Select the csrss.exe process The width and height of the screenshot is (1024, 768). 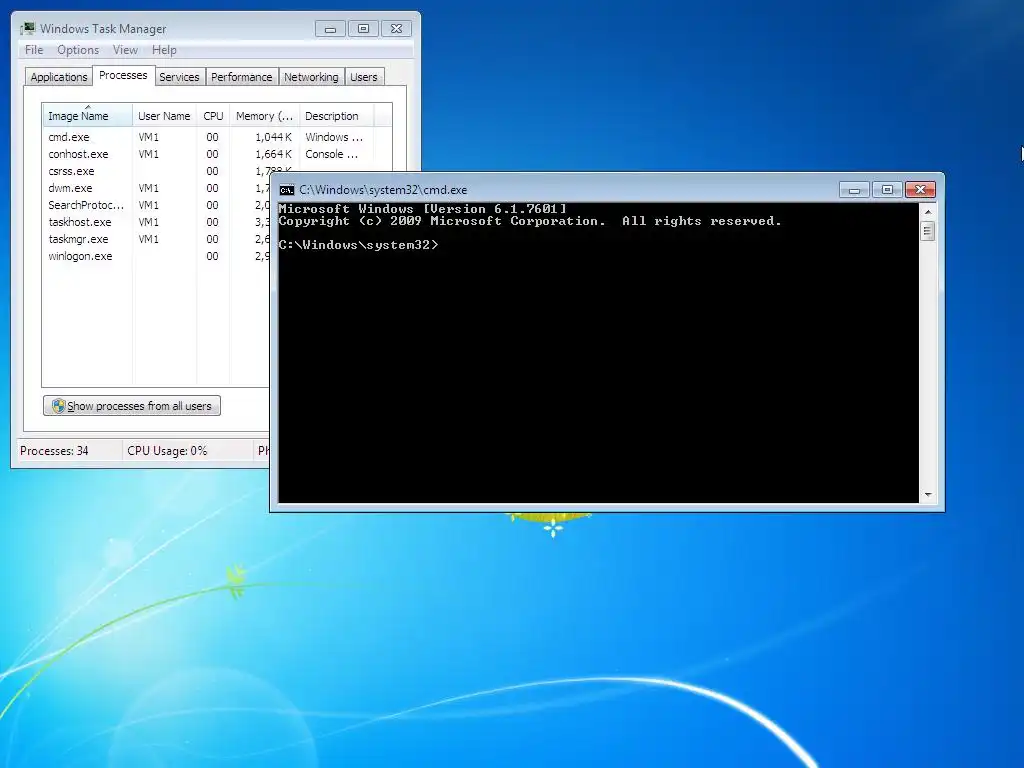157,171
